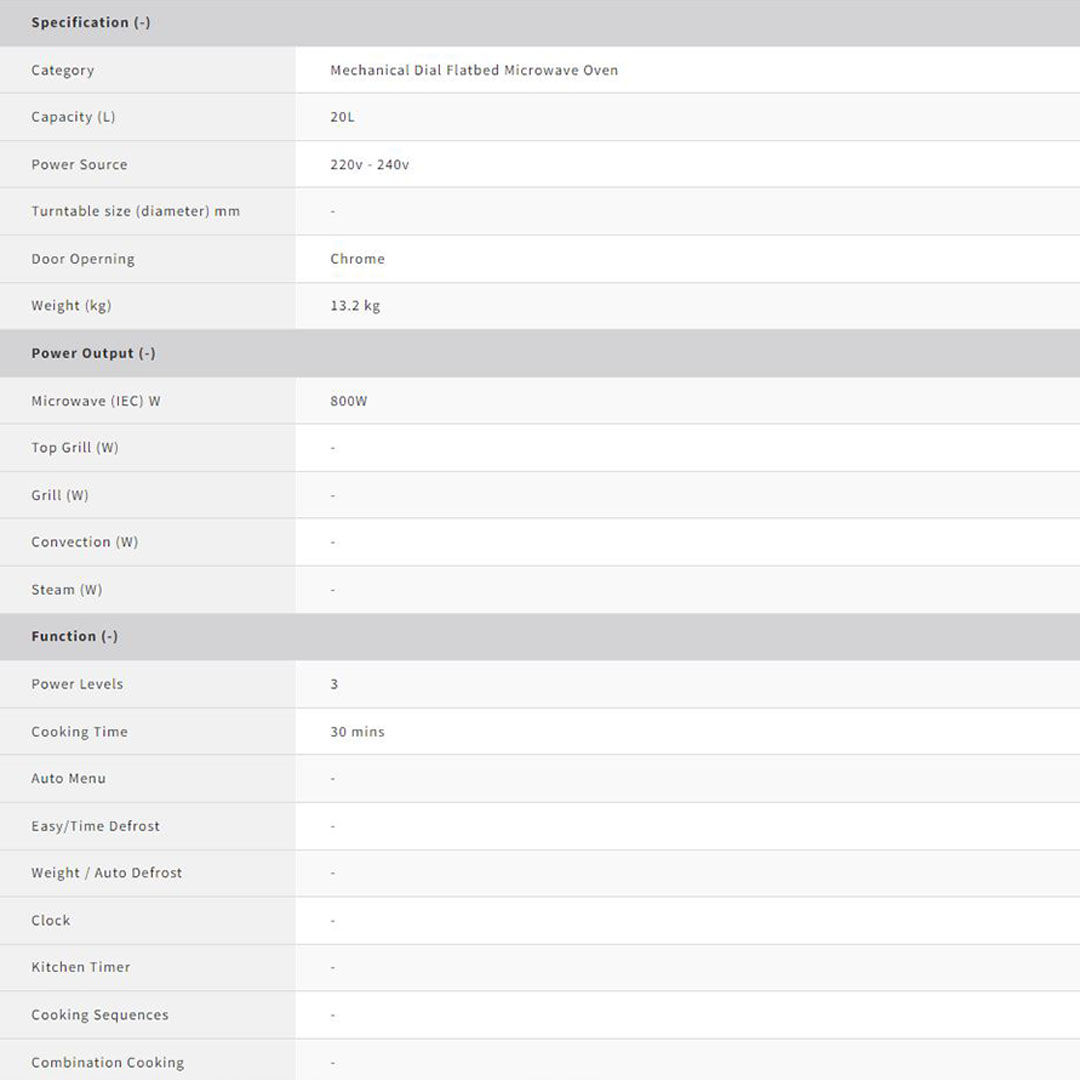Image resolution: width=1080 pixels, height=1080 pixels.
Task: Click the Microwave (IEC) W label
Action: click(x=96, y=401)
